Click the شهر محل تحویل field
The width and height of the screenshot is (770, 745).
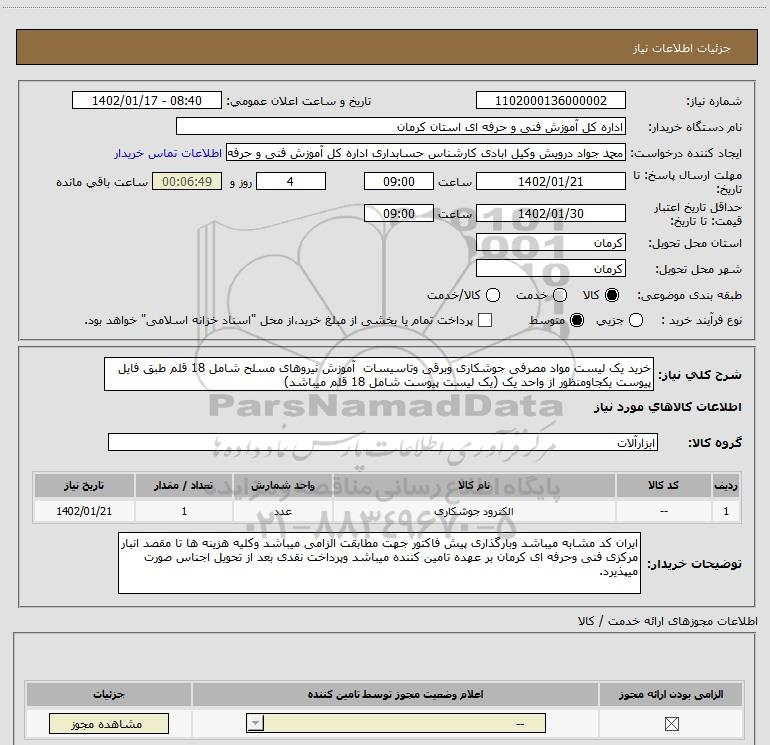click(550, 269)
